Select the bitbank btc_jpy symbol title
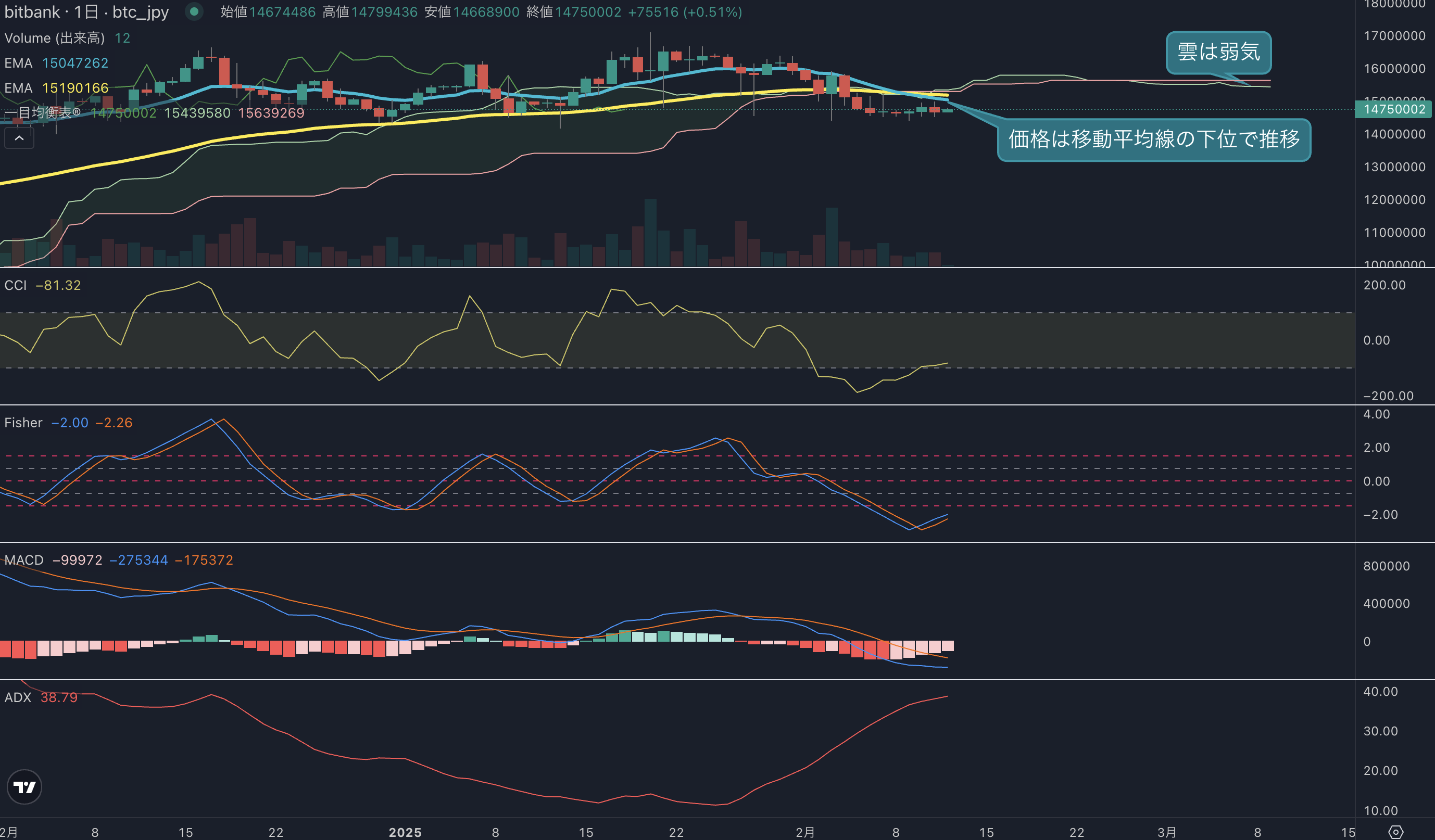Viewport: 1435px width, 840px height. [86, 12]
